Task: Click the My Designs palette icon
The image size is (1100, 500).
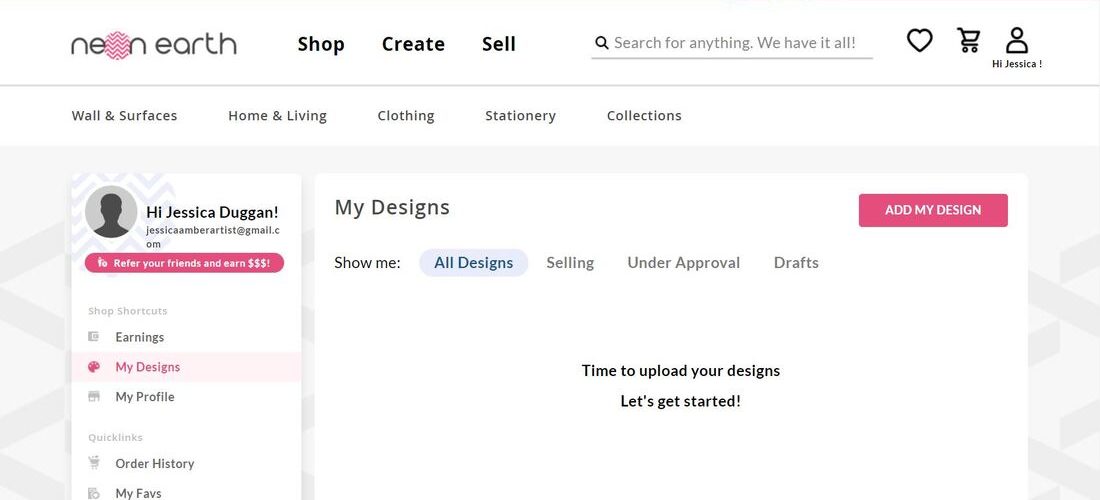Action: [94, 367]
